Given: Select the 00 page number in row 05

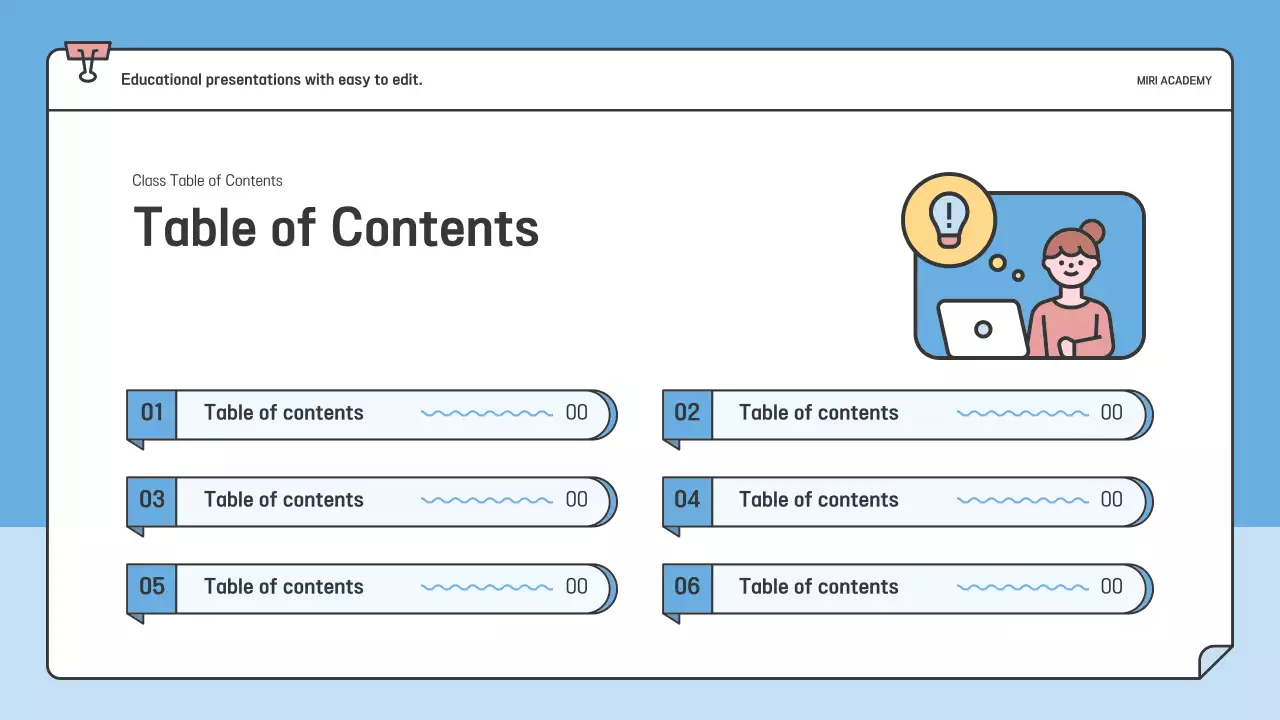Looking at the screenshot, I should [577, 587].
